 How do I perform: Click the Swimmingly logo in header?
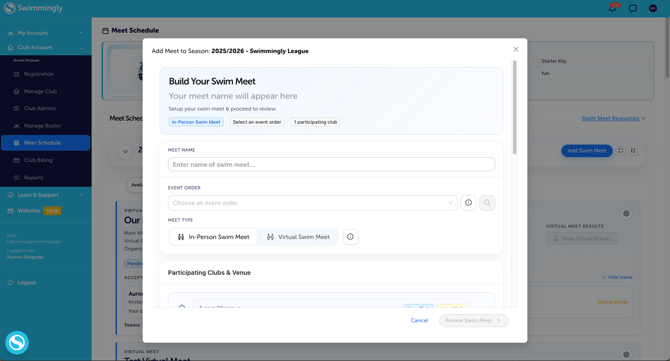click(x=33, y=8)
